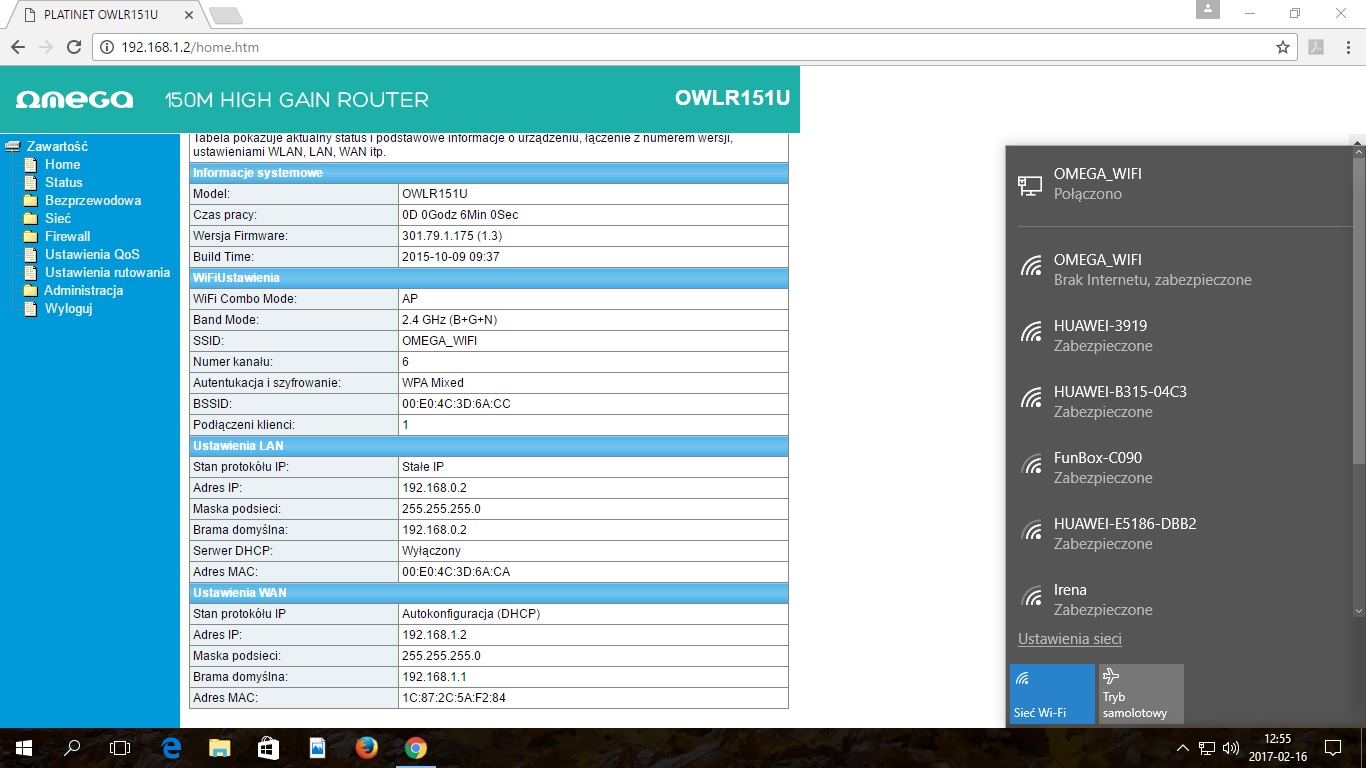Expand the Bezprzewodowa folder in sidebar
This screenshot has height=768, width=1366.
point(92,200)
